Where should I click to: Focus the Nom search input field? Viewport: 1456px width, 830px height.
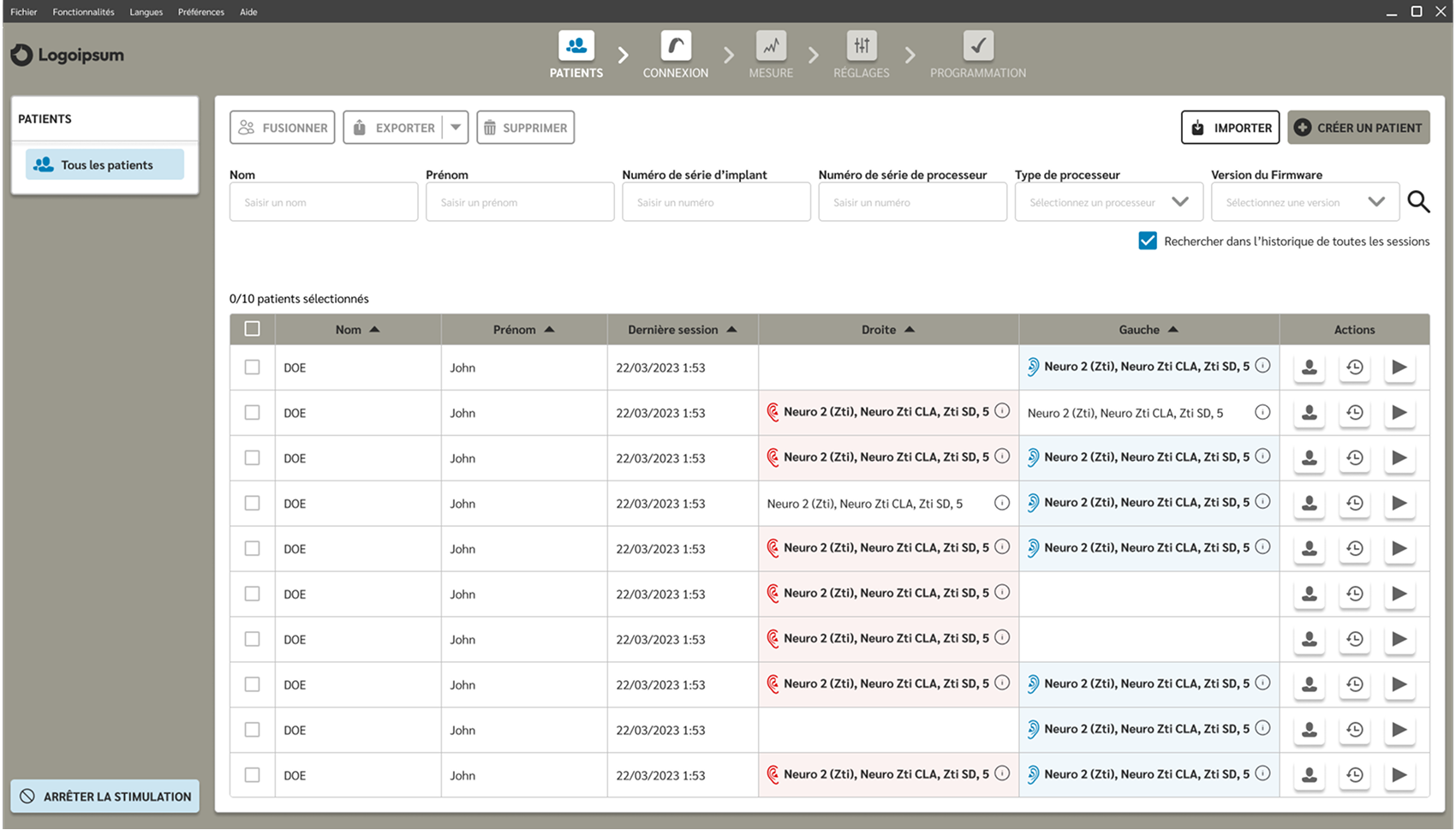point(324,202)
